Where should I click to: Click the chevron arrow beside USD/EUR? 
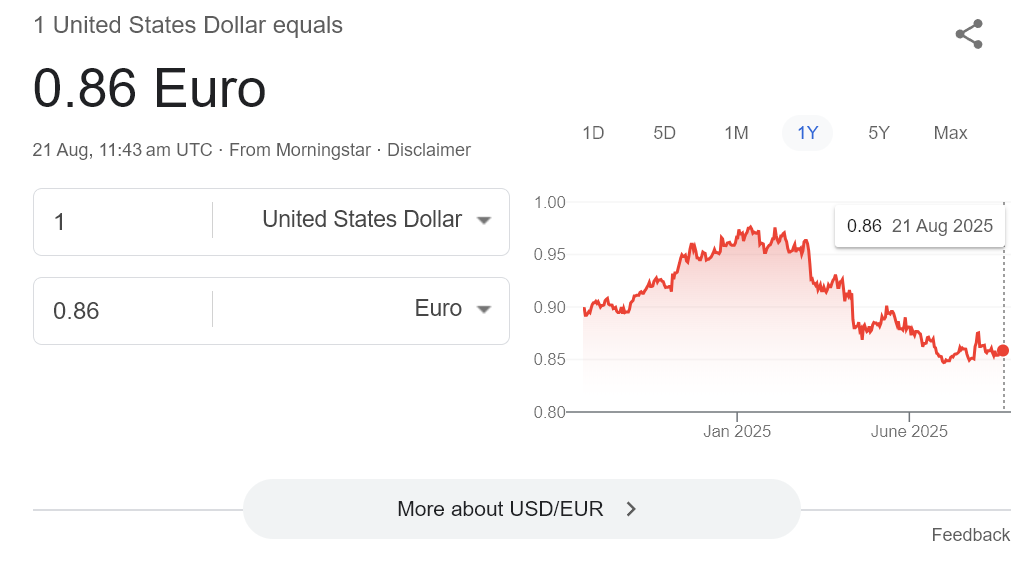pyautogui.click(x=631, y=509)
